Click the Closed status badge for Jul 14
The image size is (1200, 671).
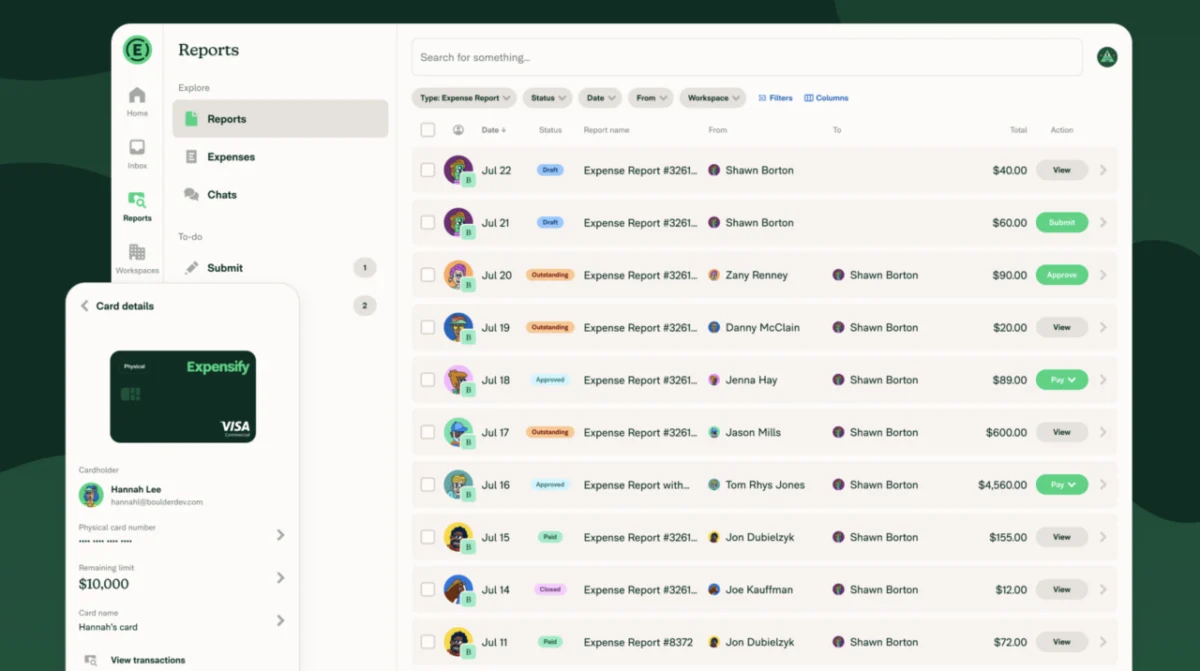pyautogui.click(x=550, y=590)
